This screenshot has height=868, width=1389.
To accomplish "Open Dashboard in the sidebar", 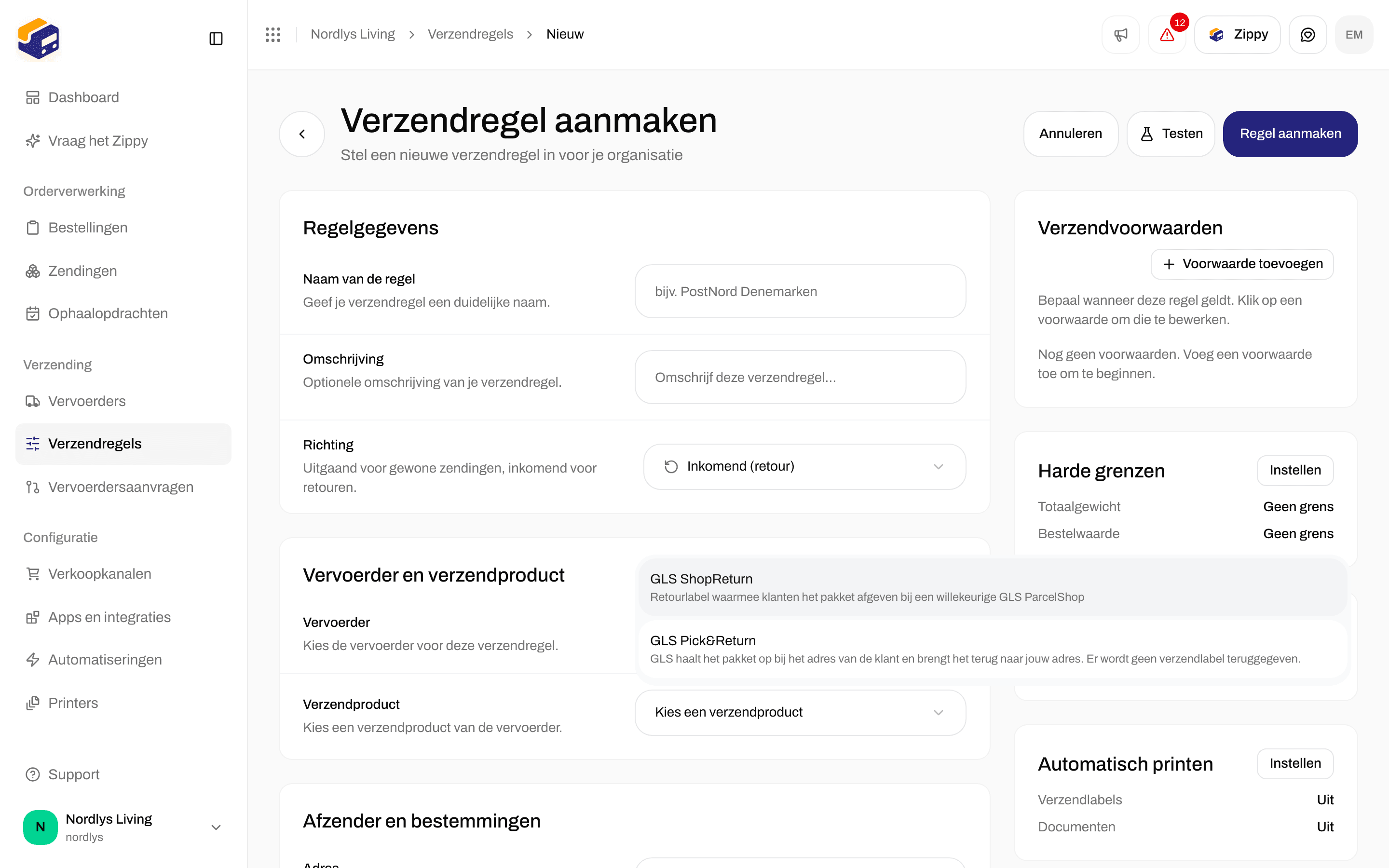I will click(x=123, y=97).
